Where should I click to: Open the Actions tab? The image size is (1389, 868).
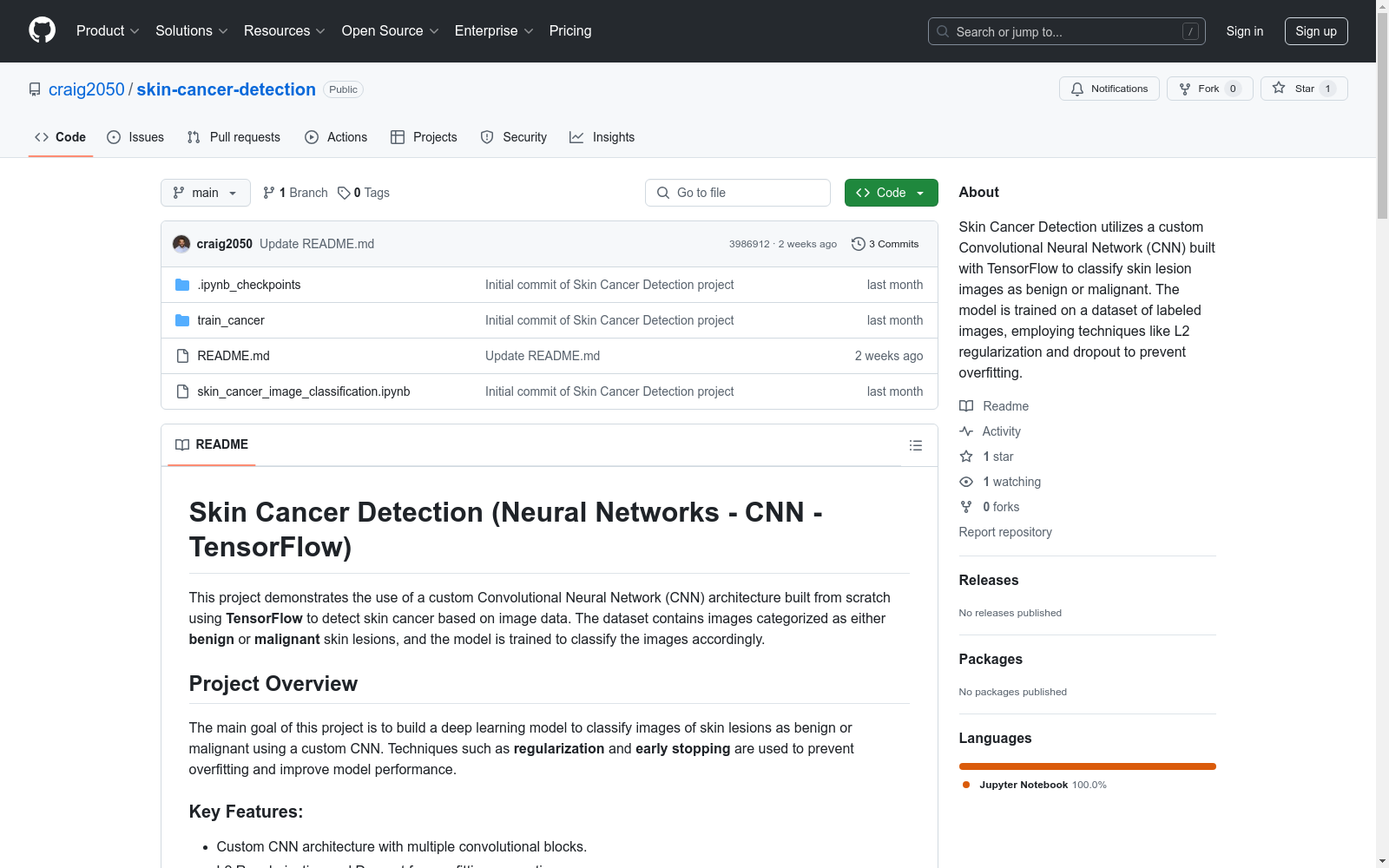pos(336,137)
